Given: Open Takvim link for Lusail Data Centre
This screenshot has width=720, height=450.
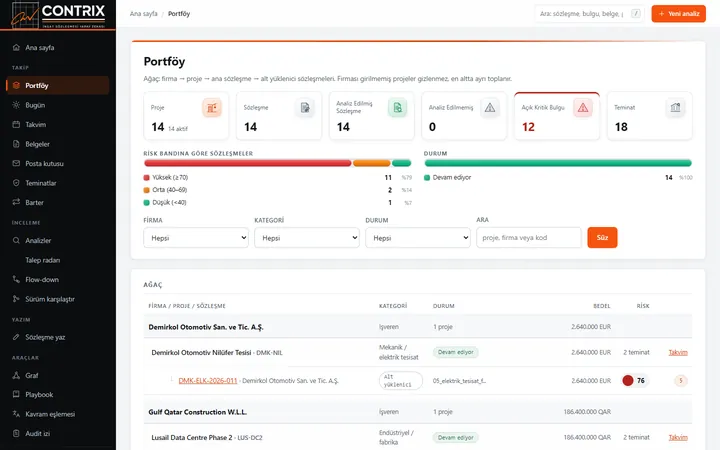Looking at the screenshot, I should pos(678,437).
